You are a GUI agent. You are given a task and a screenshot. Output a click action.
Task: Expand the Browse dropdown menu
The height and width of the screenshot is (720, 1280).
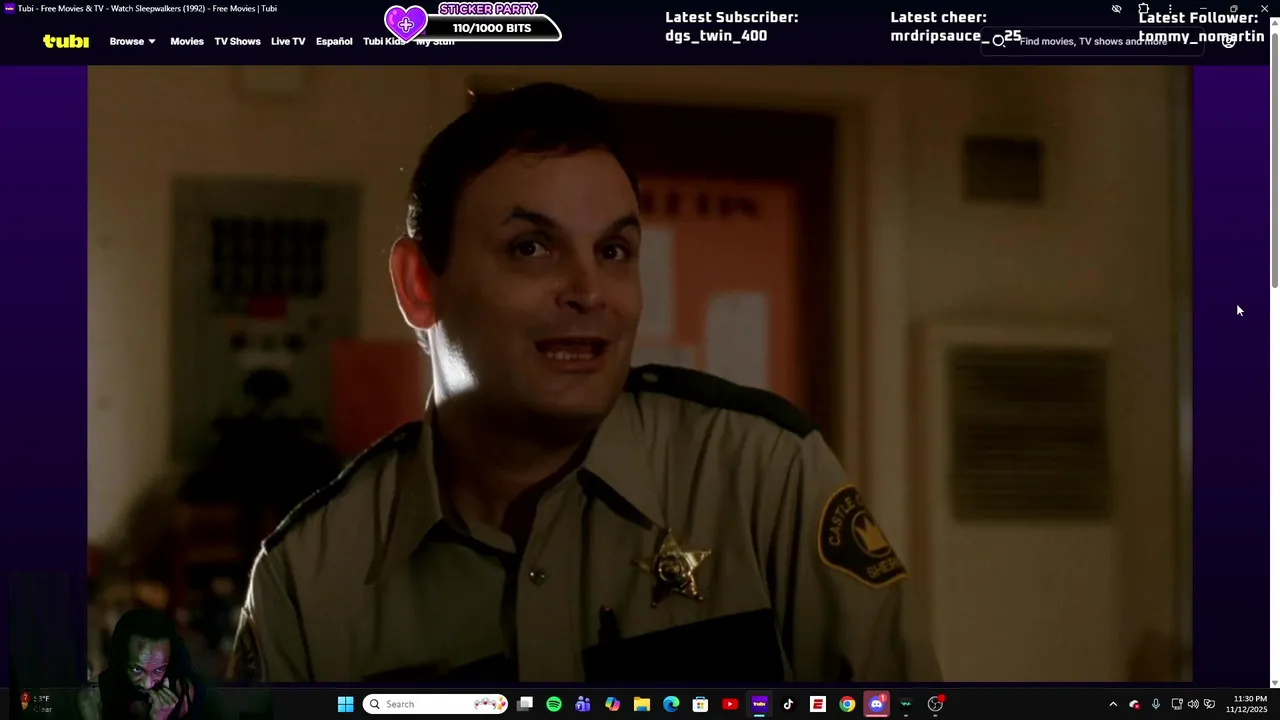pos(132,41)
